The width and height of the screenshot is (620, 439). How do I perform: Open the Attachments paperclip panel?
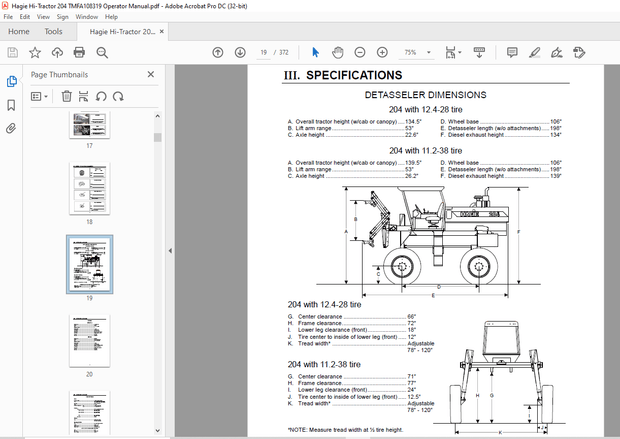(x=11, y=129)
